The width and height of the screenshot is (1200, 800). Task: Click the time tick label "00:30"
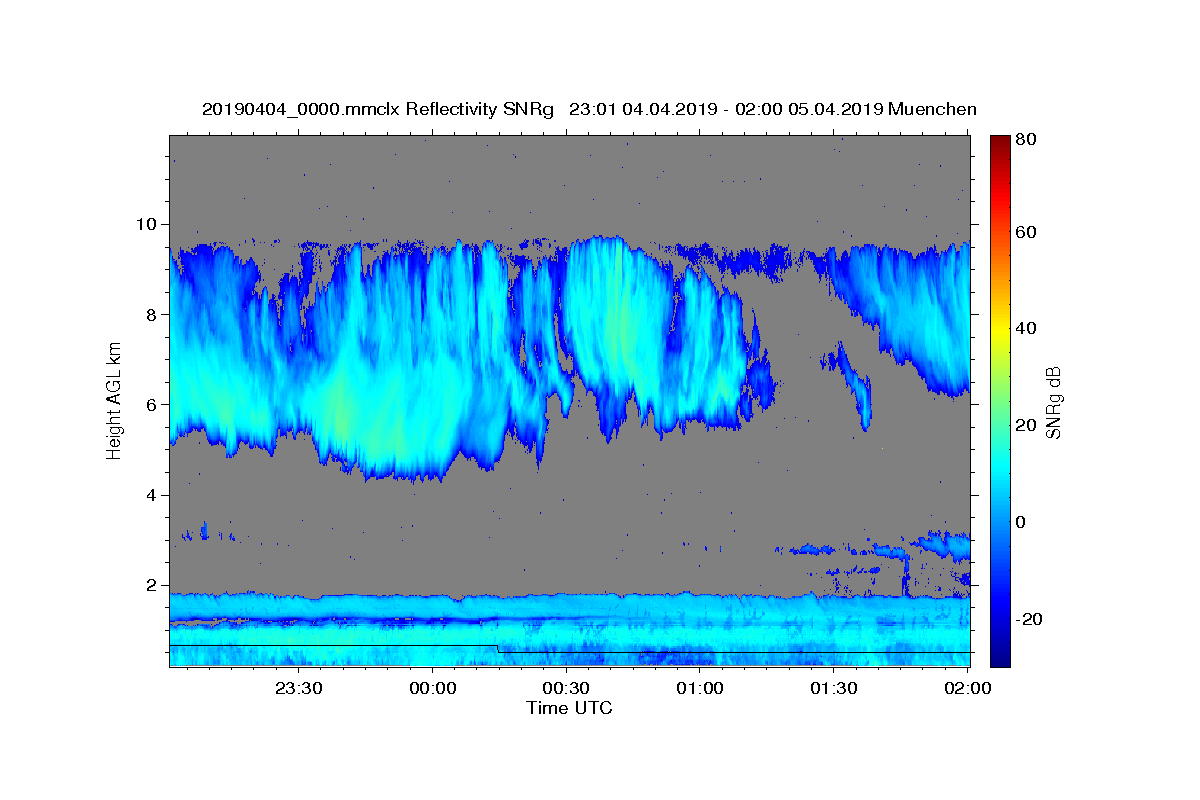(x=566, y=688)
